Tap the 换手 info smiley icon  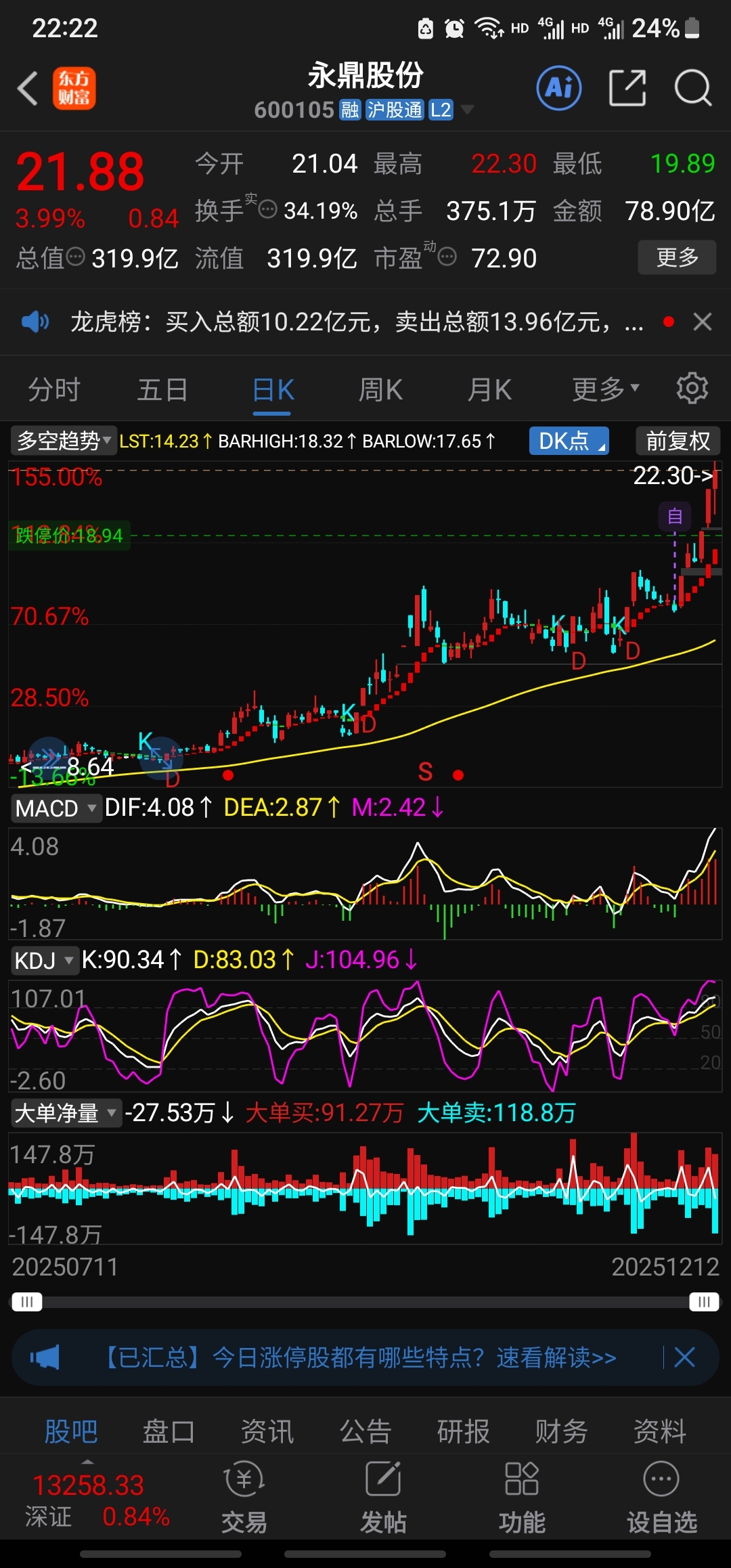(268, 209)
